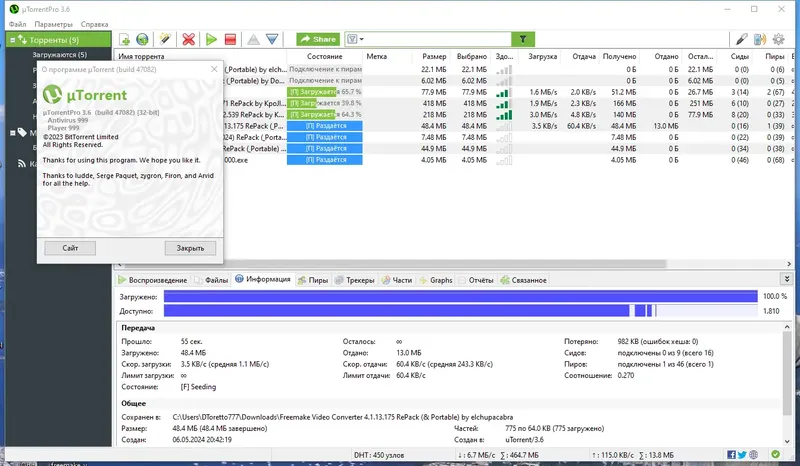
Task: Collapse the labels tree node with tag icon
Action: [13, 133]
